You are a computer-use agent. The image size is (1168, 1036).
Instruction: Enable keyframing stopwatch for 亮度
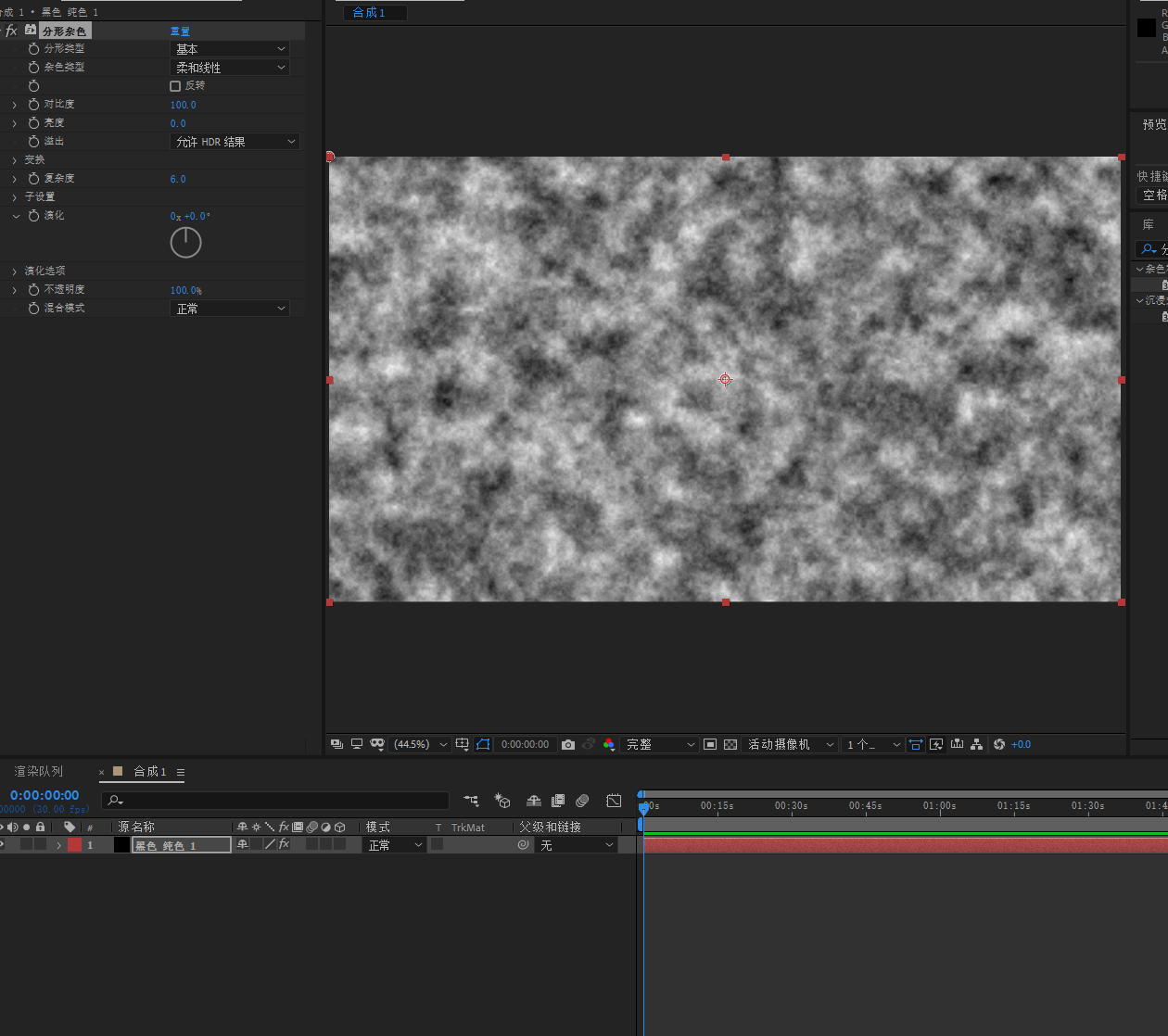point(33,122)
